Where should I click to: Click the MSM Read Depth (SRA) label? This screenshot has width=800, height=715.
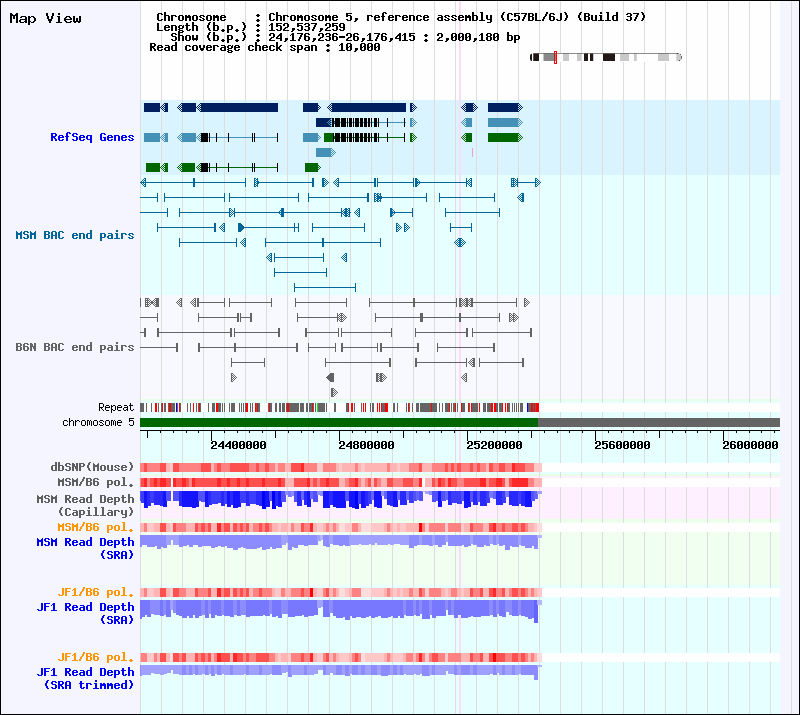click(x=85, y=548)
